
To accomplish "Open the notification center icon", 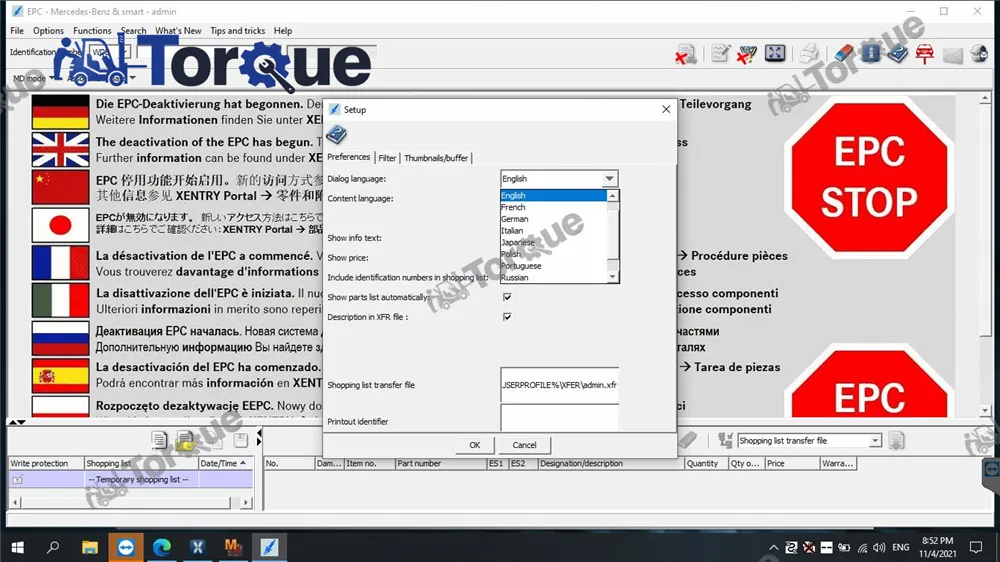I will tap(976, 547).
